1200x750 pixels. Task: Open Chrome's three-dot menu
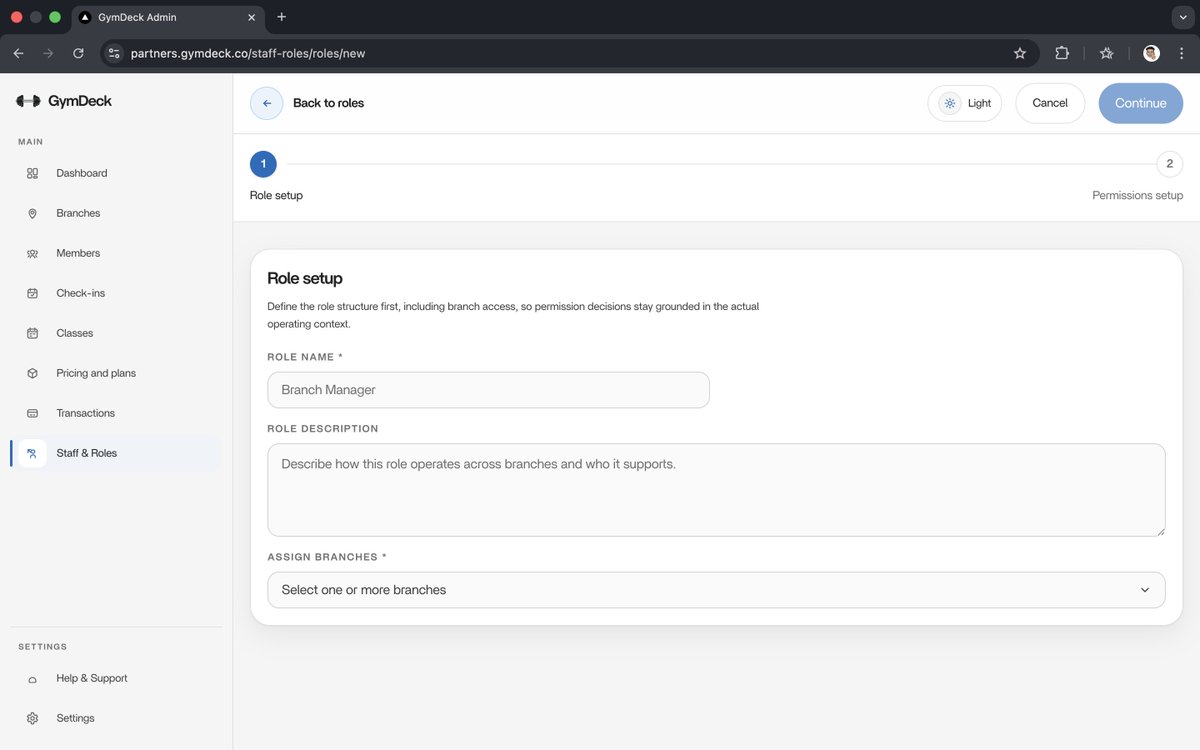[1181, 53]
